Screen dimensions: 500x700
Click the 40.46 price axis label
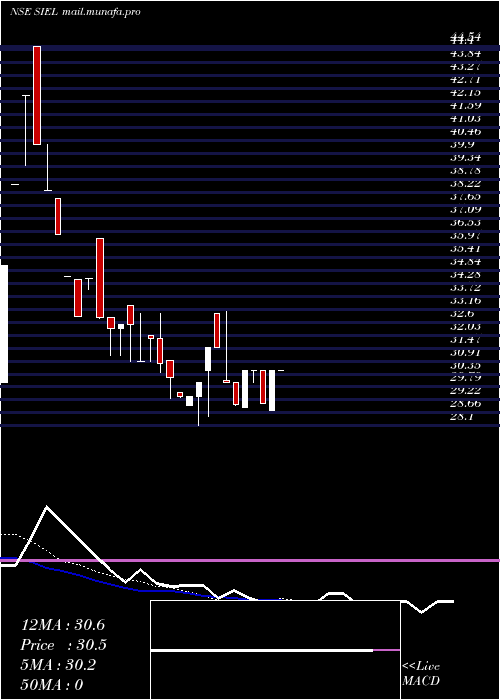[465, 132]
